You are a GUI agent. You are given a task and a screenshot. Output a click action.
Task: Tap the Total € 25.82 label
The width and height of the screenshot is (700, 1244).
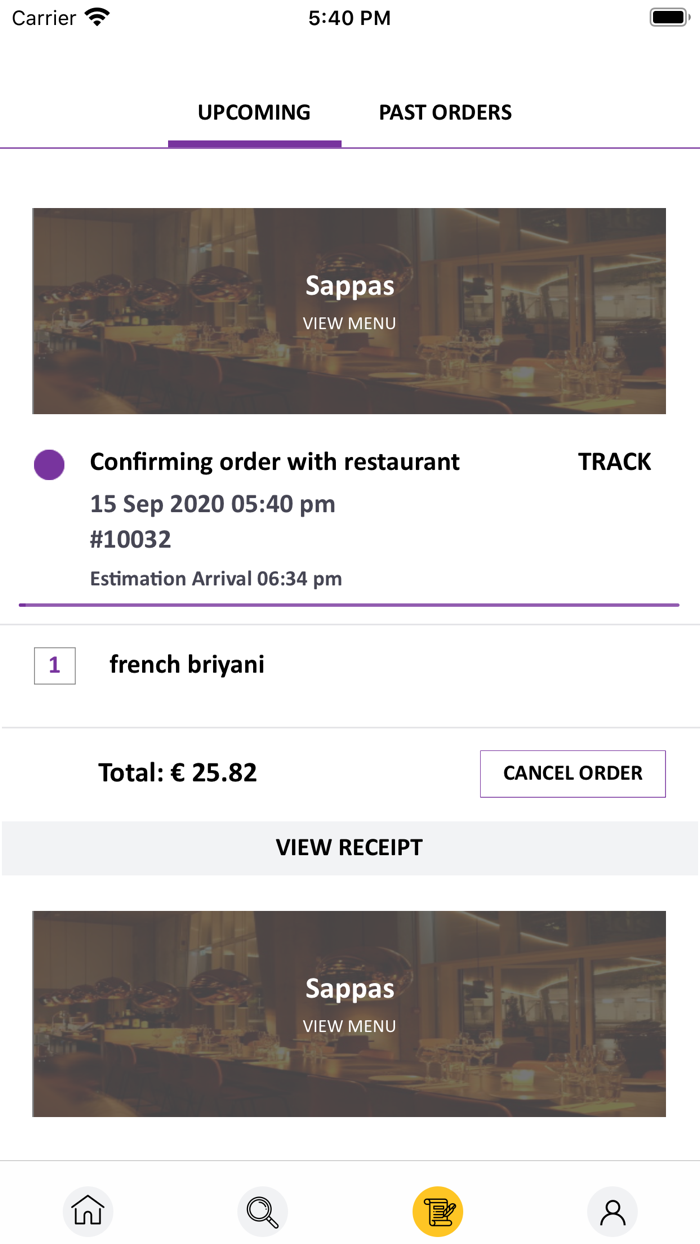click(x=177, y=773)
